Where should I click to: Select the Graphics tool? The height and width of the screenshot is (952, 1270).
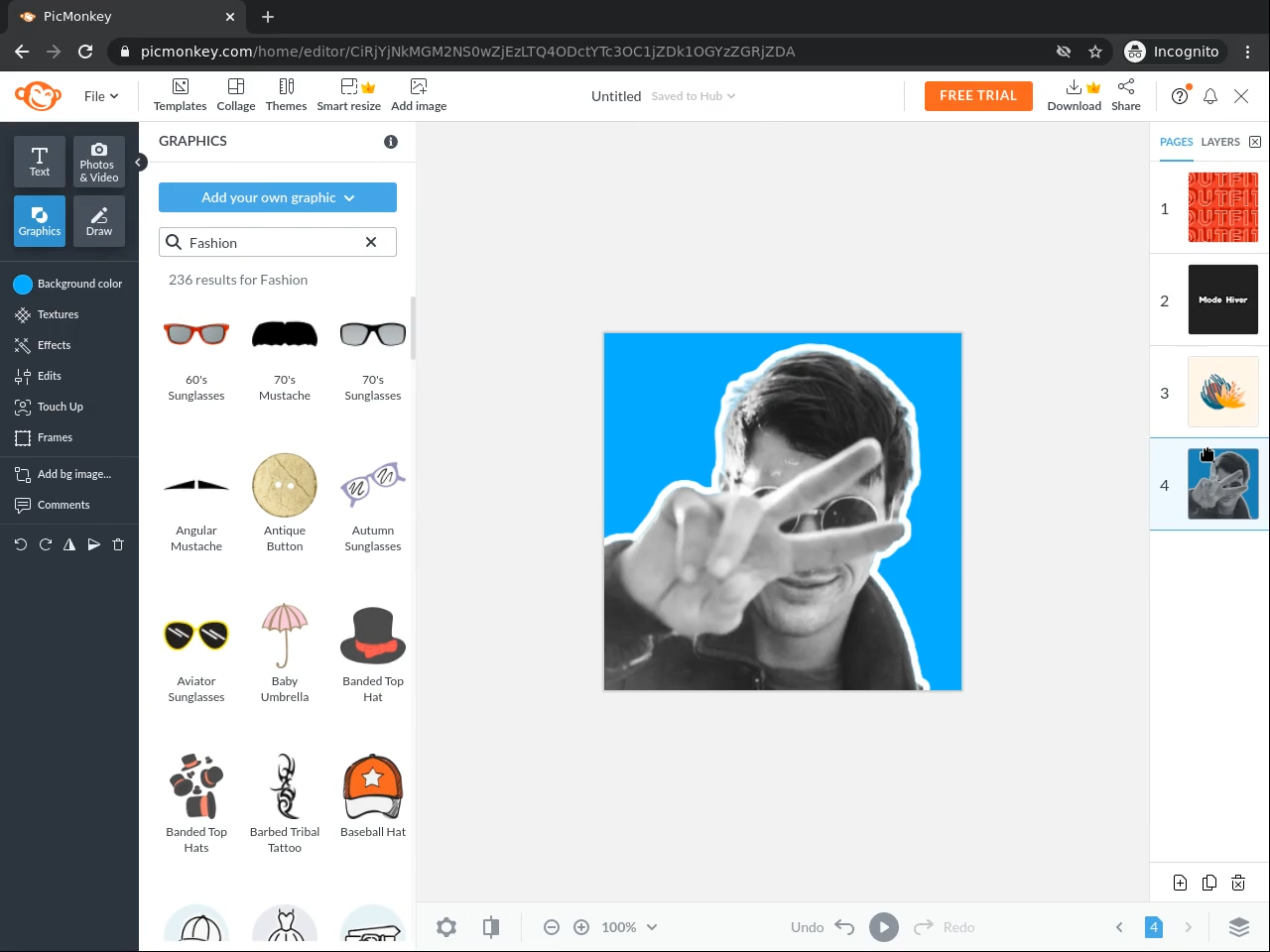coord(40,221)
